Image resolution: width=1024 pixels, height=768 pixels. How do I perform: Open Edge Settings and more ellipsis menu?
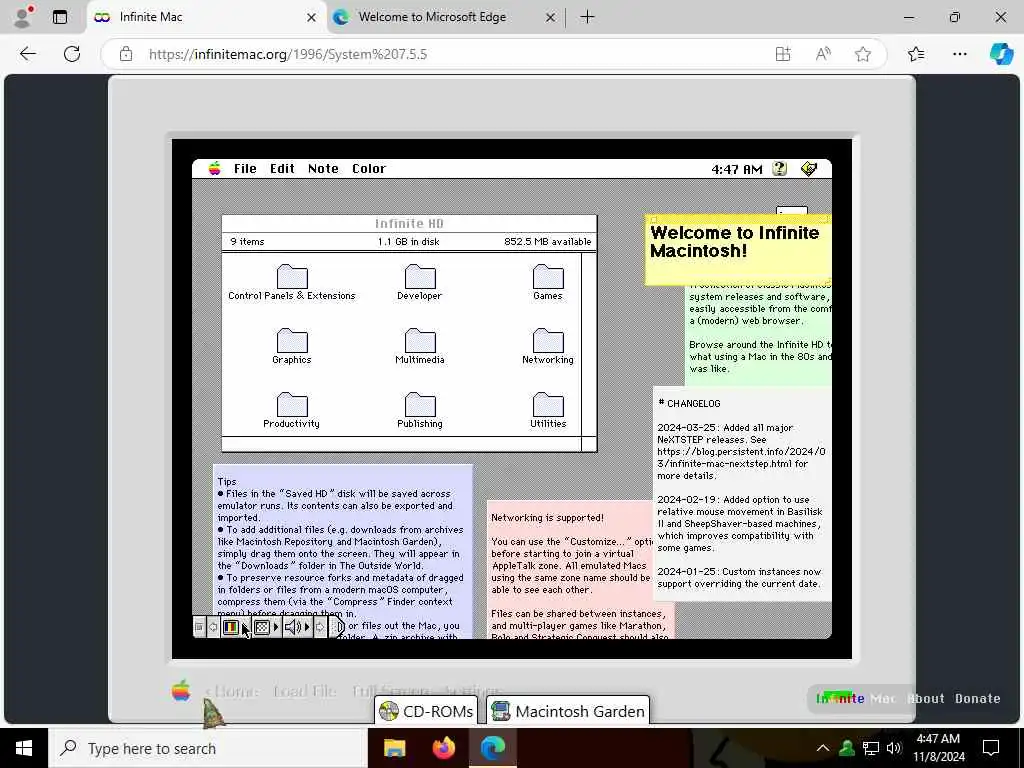pos(959,54)
